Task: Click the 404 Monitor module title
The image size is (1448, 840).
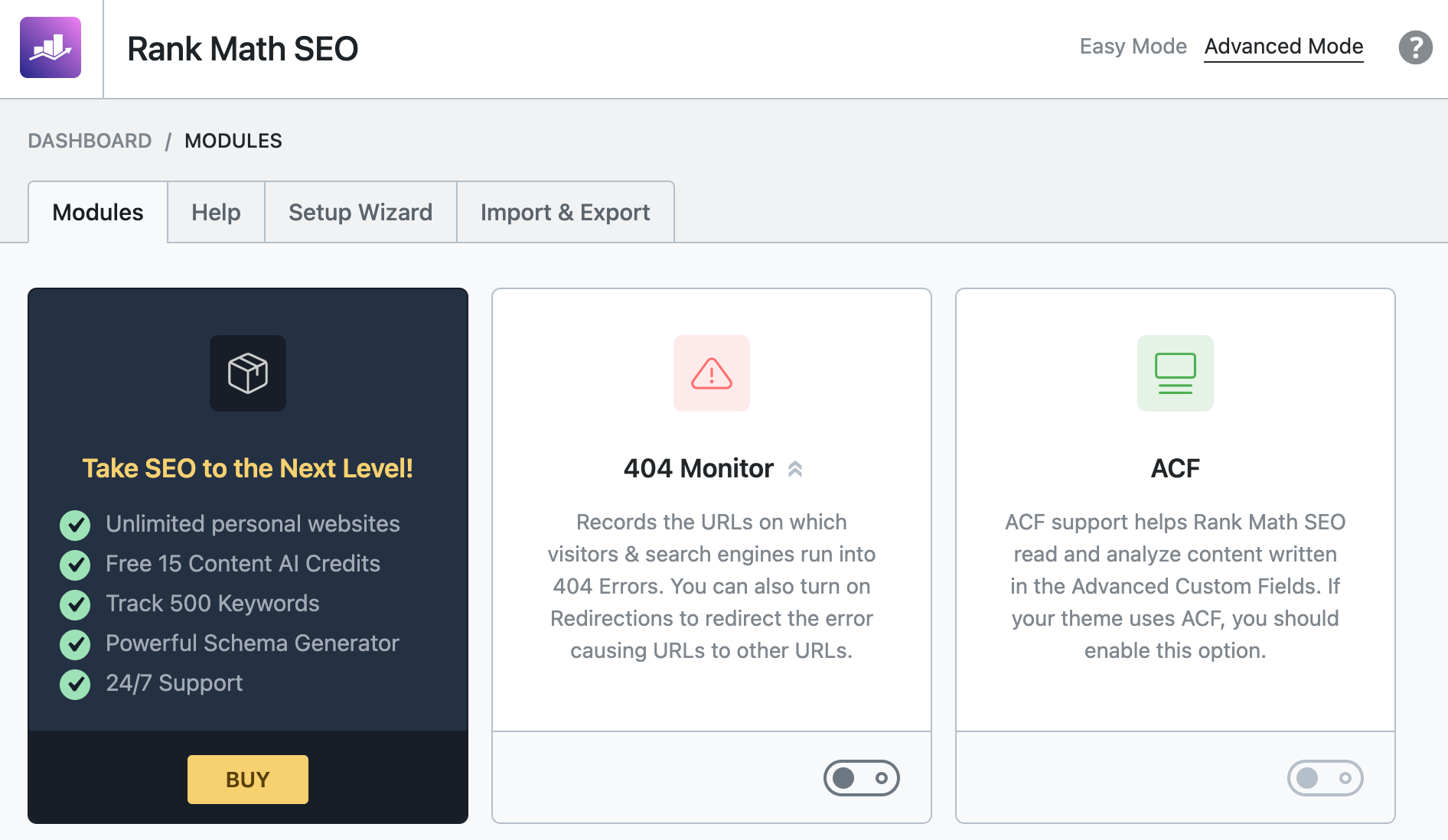Action: (698, 468)
